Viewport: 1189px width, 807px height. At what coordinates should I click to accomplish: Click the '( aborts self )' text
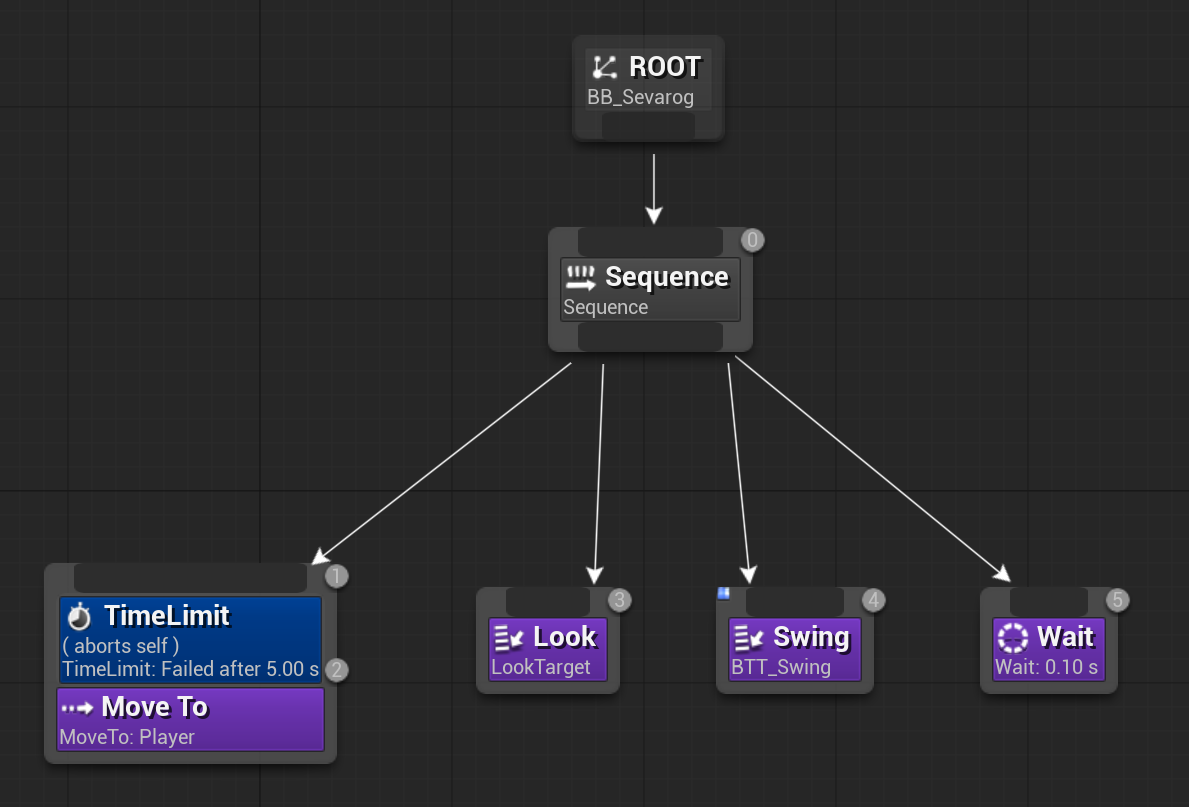point(121,646)
